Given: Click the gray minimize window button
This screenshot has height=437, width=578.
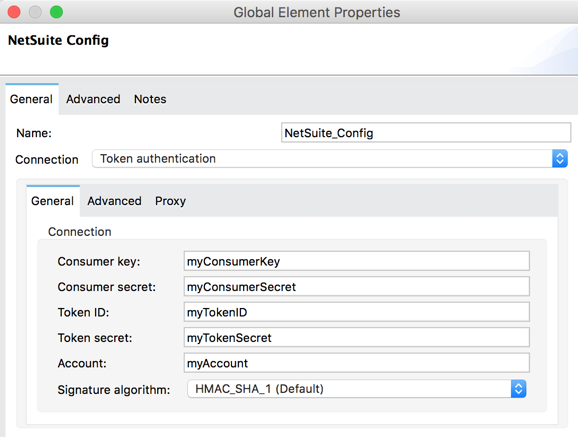Looking at the screenshot, I should (x=35, y=12).
